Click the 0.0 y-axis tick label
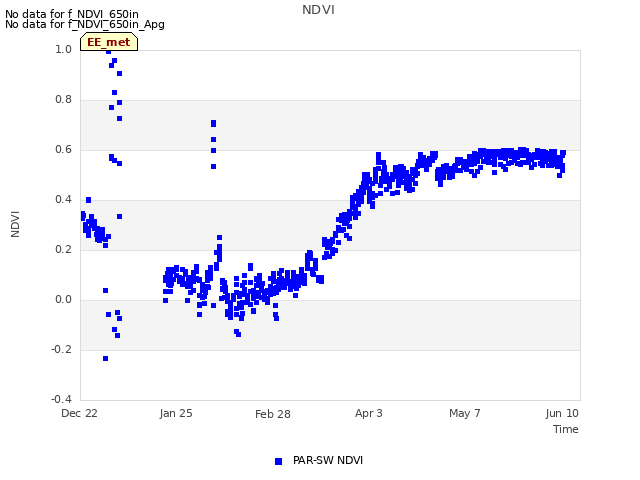Image resolution: width=640 pixels, height=480 pixels. 63,300
